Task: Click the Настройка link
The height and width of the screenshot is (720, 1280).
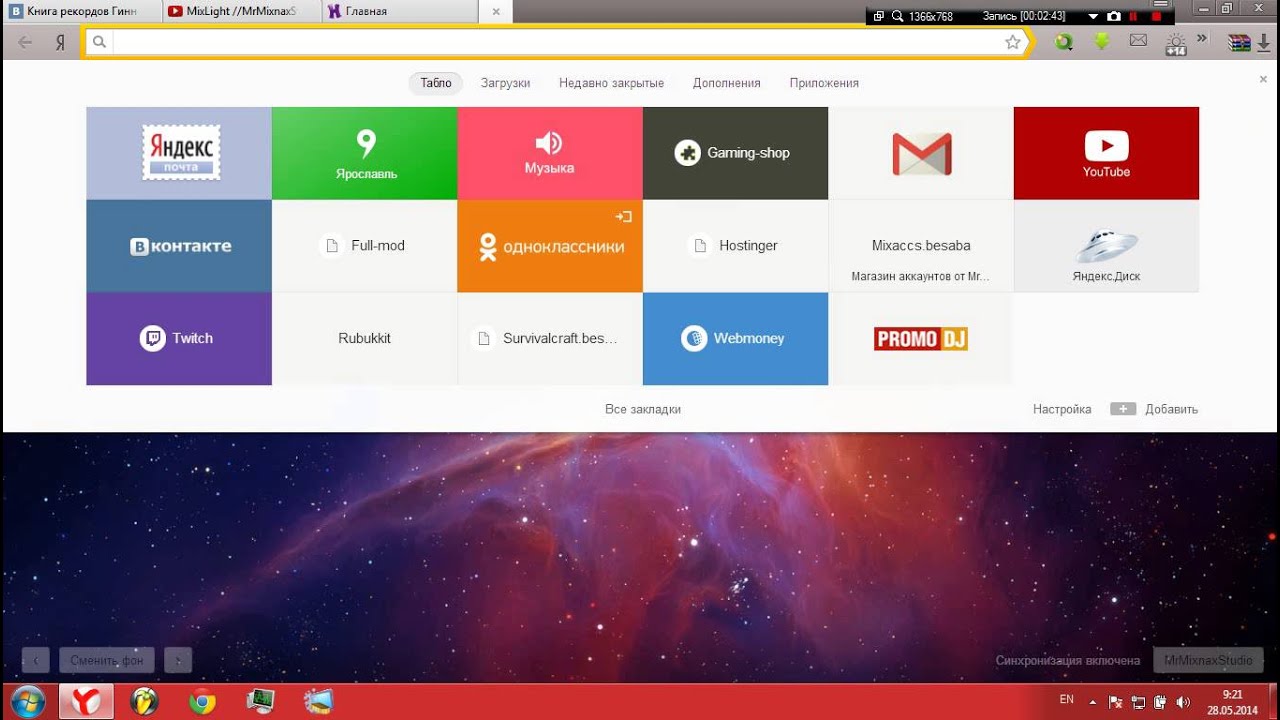Action: pyautogui.click(x=1062, y=409)
